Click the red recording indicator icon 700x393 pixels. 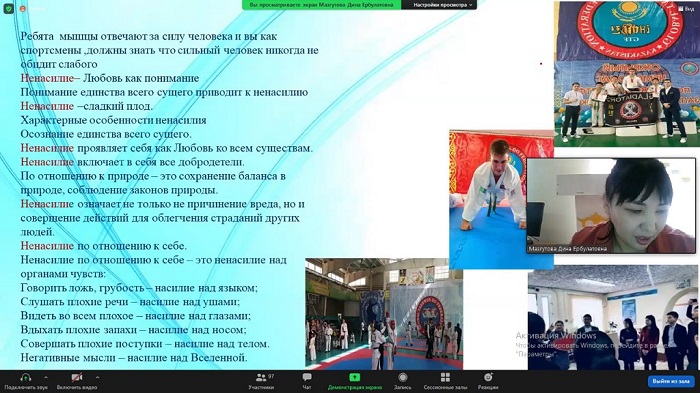click(x=22, y=8)
